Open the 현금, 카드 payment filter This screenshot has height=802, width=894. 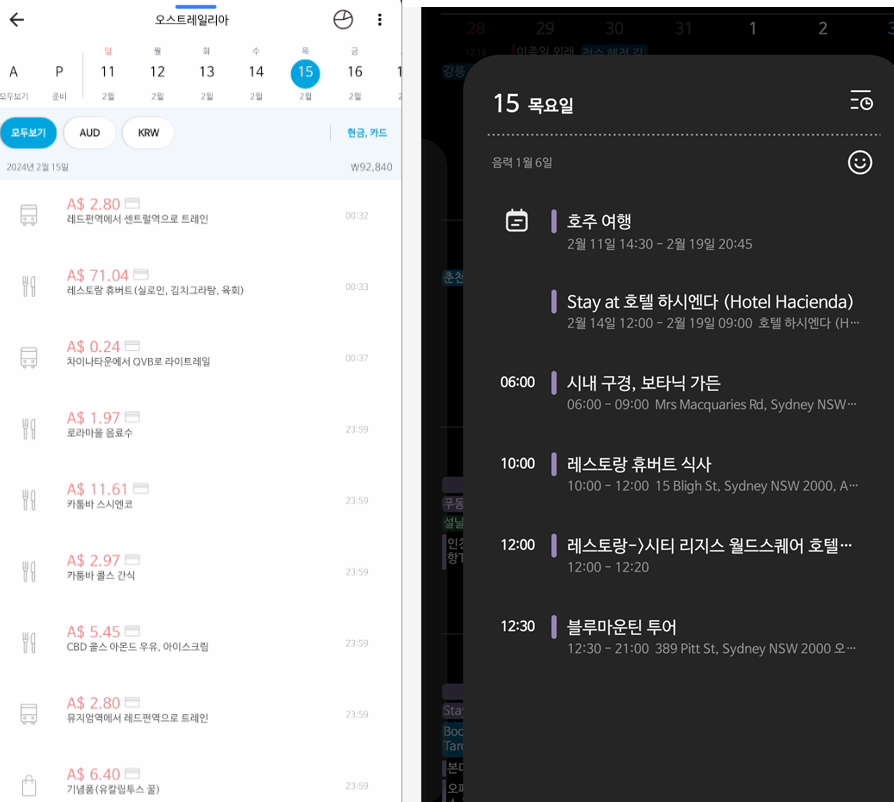366,133
